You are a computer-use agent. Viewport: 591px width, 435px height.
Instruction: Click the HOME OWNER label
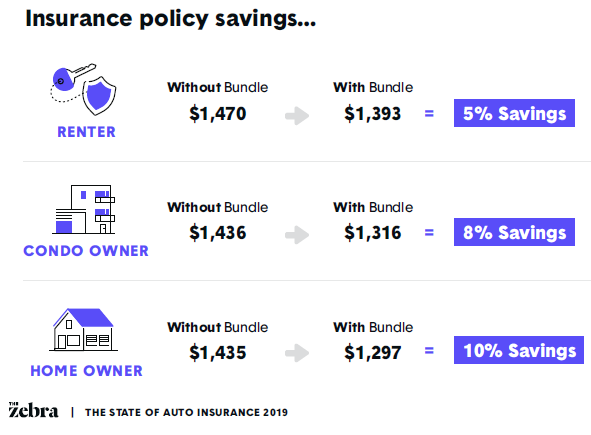pos(86,371)
